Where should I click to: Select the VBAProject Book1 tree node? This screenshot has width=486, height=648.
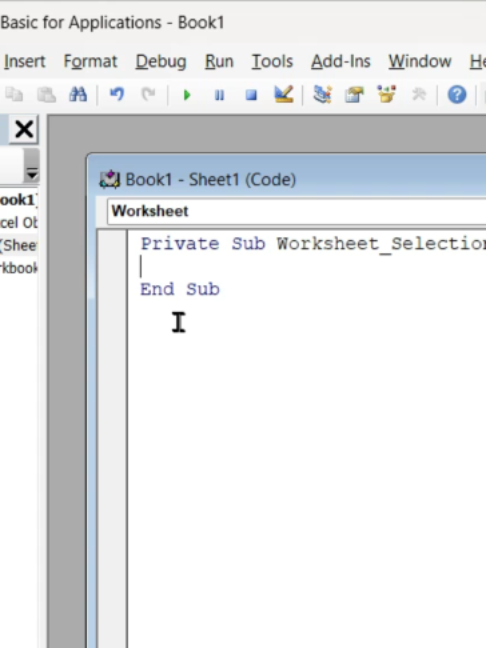click(19, 200)
